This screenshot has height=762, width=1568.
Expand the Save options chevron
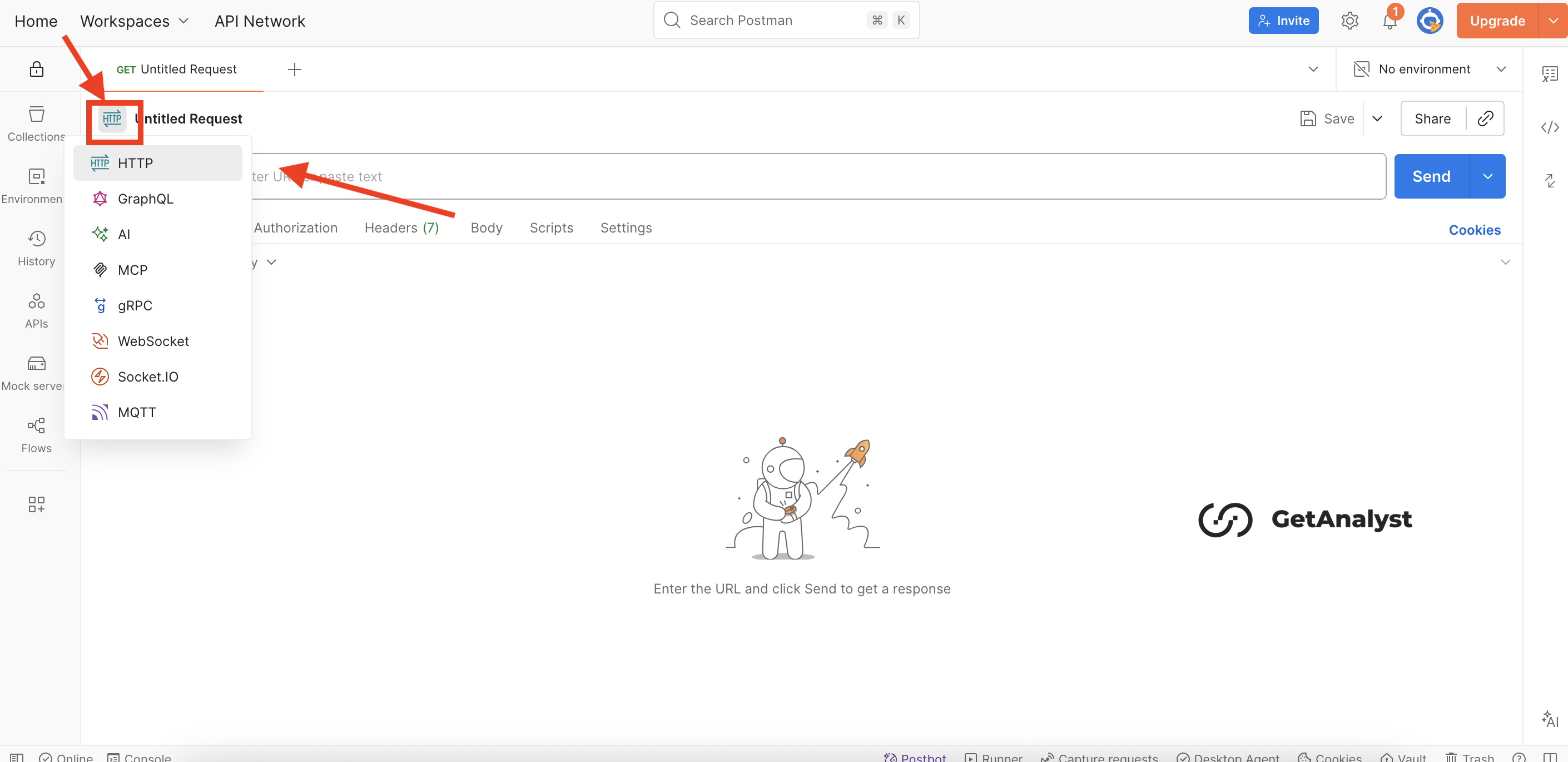tap(1377, 119)
